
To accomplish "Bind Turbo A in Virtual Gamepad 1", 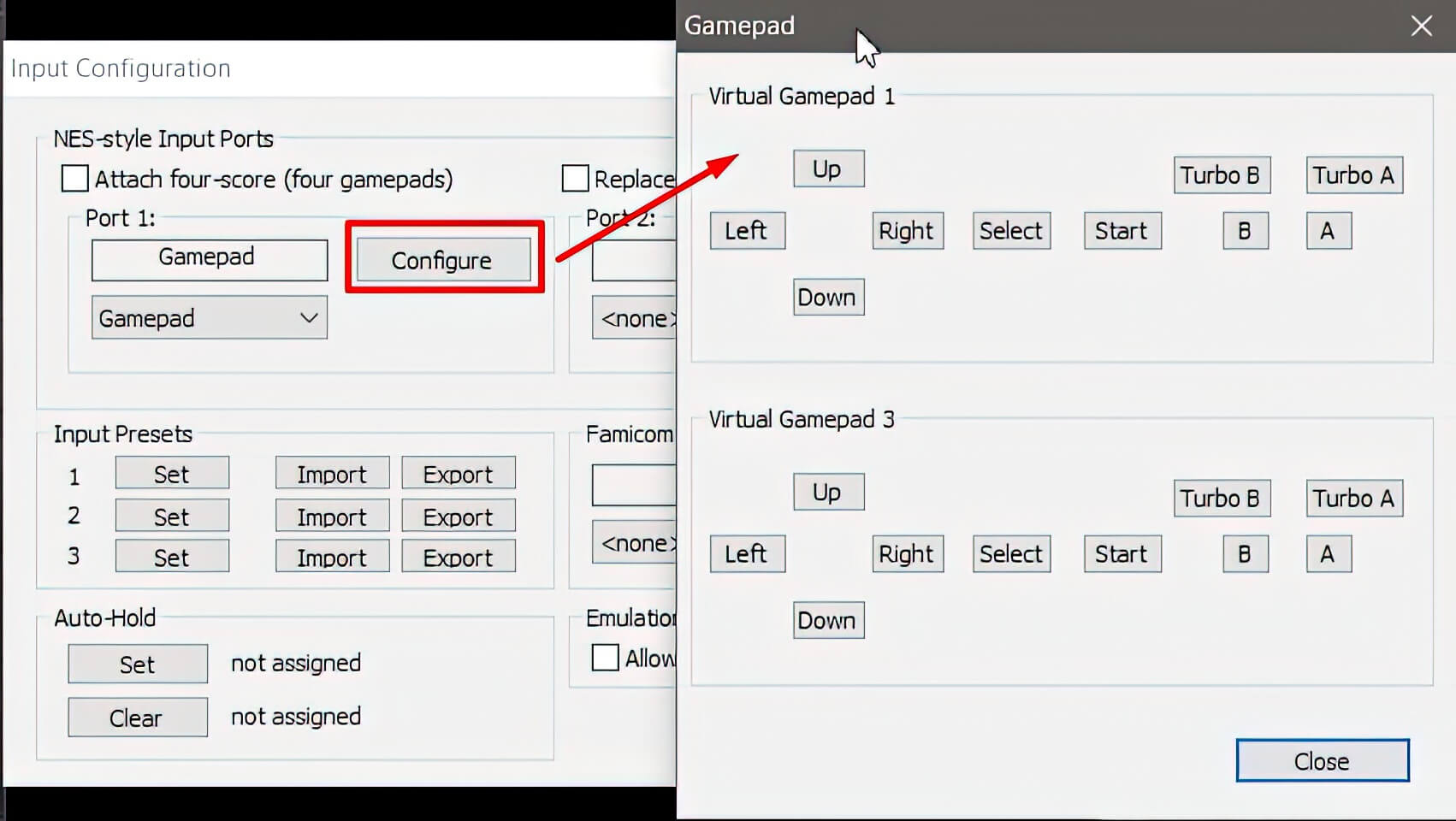I will 1353,175.
